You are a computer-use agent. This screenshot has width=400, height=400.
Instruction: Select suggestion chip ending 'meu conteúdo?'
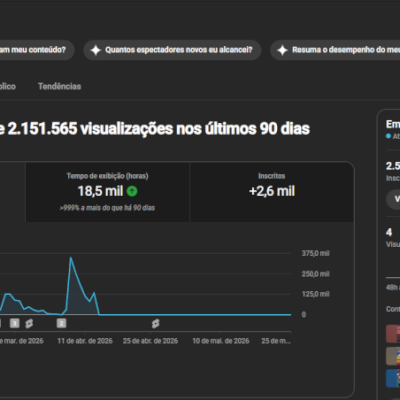37,50
